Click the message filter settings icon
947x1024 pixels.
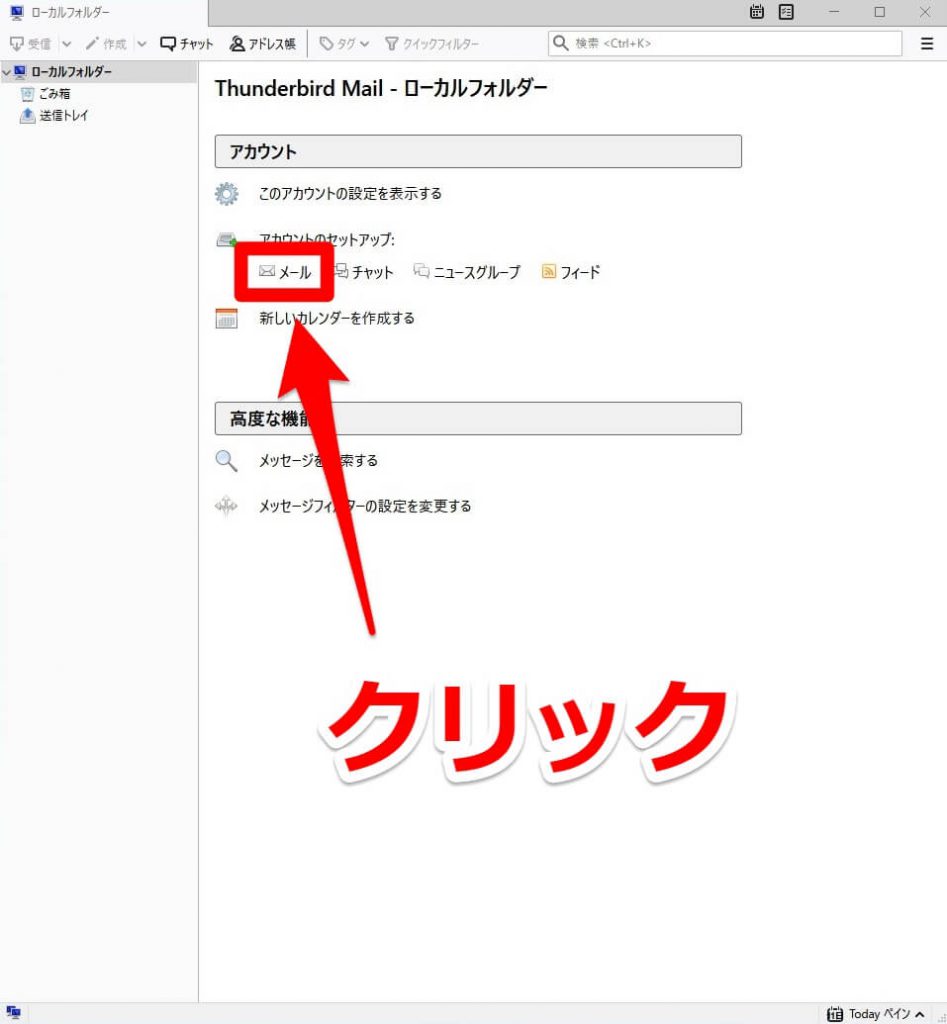(227, 506)
